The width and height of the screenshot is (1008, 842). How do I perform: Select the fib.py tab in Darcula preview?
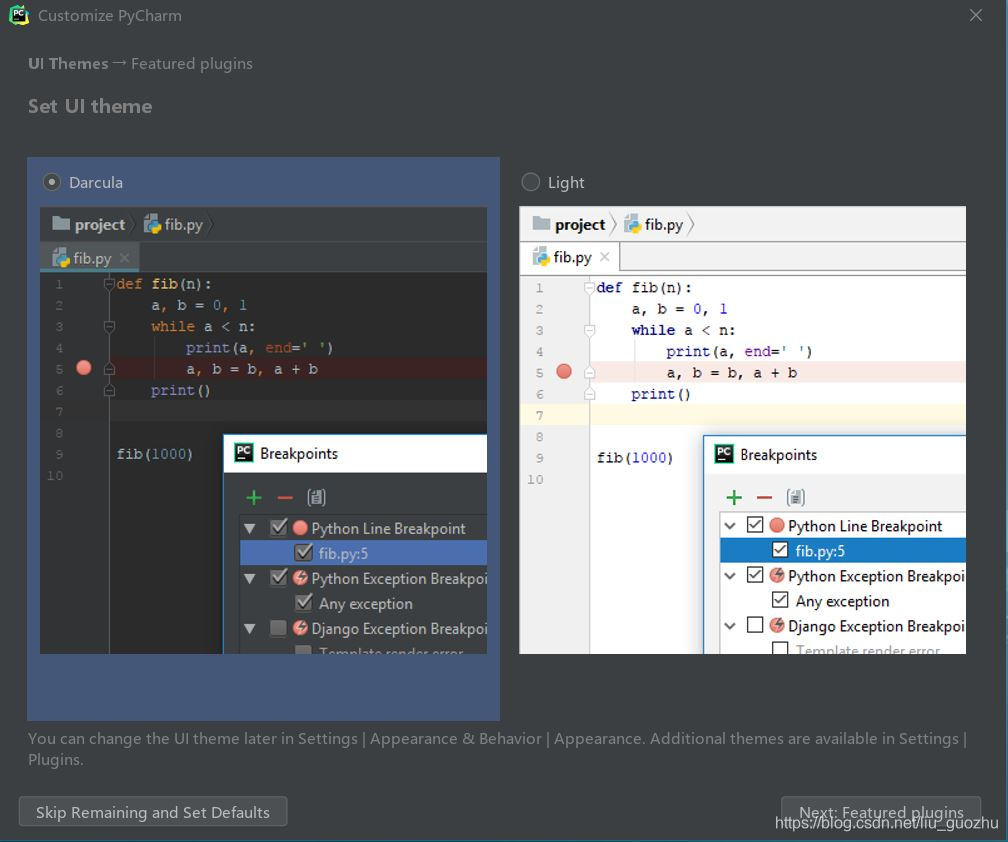click(x=90, y=258)
